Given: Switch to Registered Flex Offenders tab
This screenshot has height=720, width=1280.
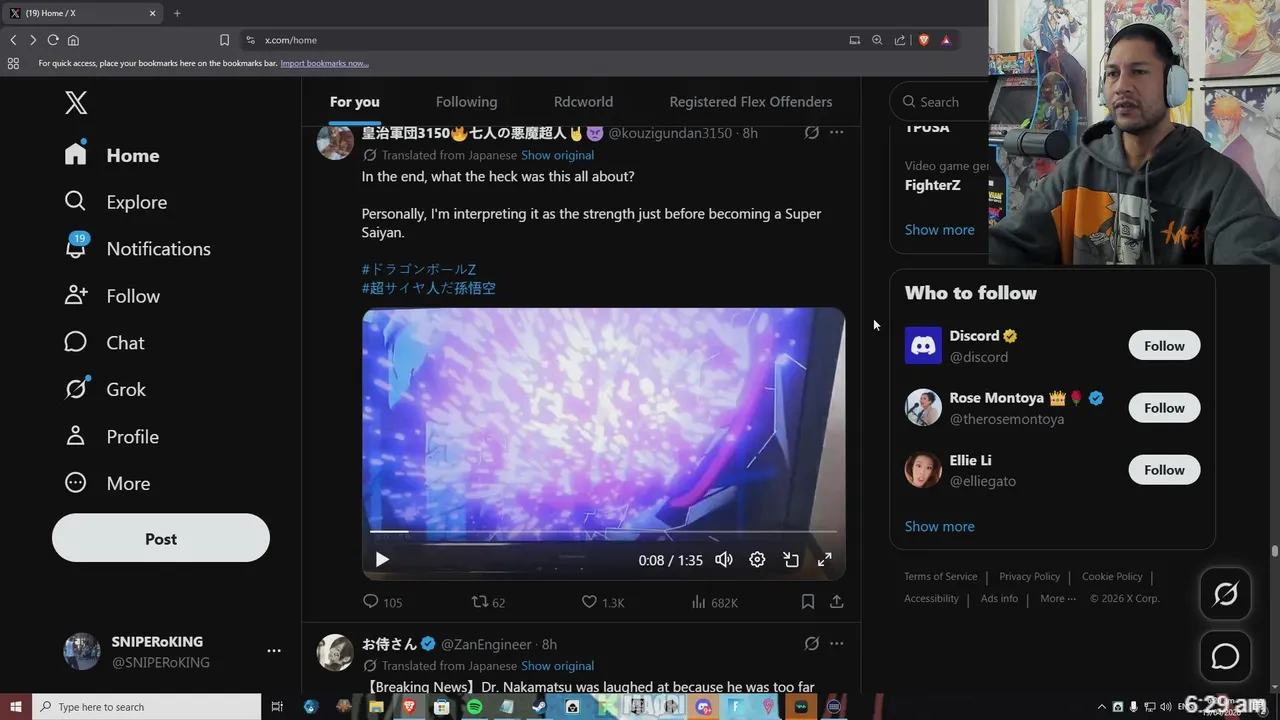Looking at the screenshot, I should click(750, 102).
